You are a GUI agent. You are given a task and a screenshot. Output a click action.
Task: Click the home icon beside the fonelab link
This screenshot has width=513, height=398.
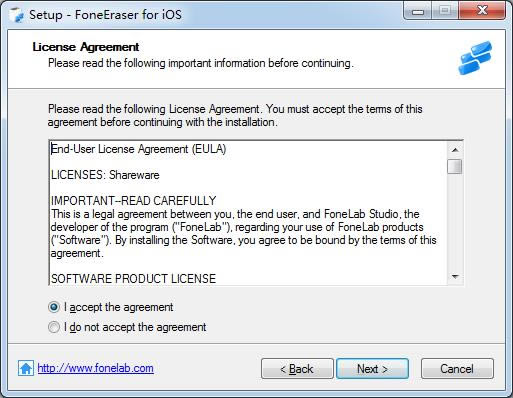coord(26,368)
